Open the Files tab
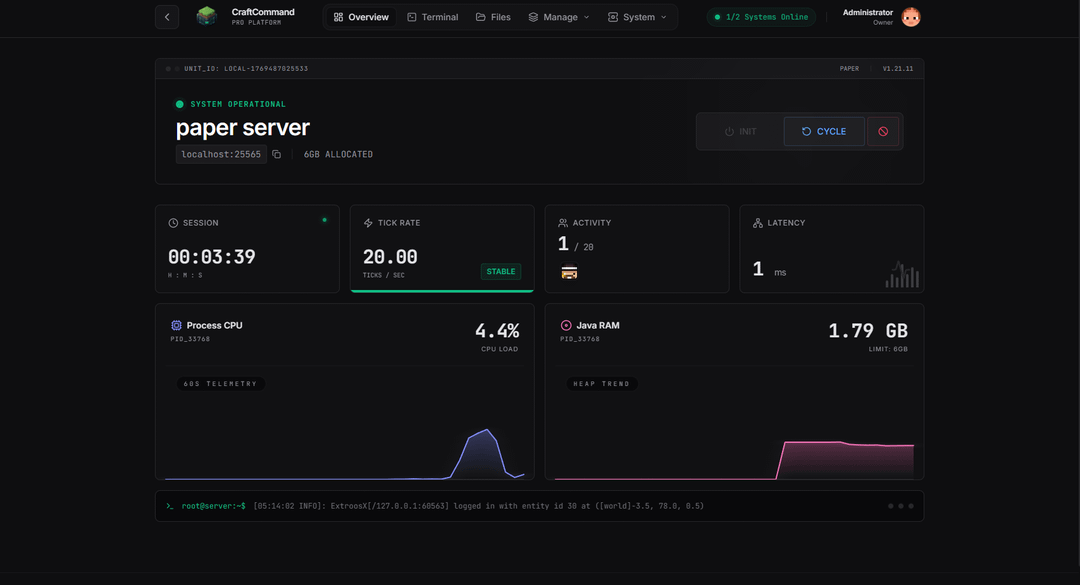 pyautogui.click(x=493, y=16)
